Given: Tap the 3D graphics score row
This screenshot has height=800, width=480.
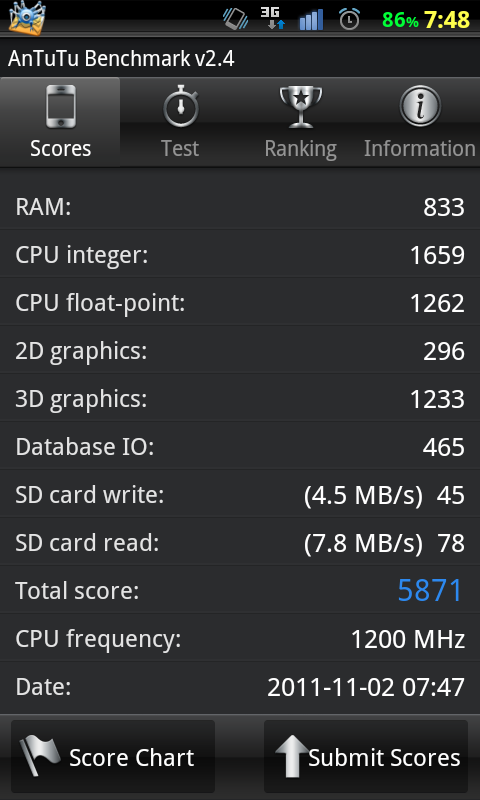Looking at the screenshot, I should pos(240,398).
